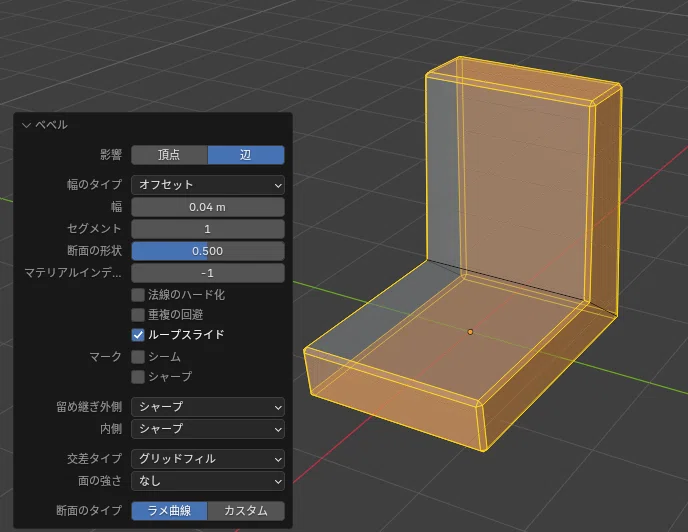
Task: Open 留め継ぎ外側 dropdown
Action: coord(208,407)
